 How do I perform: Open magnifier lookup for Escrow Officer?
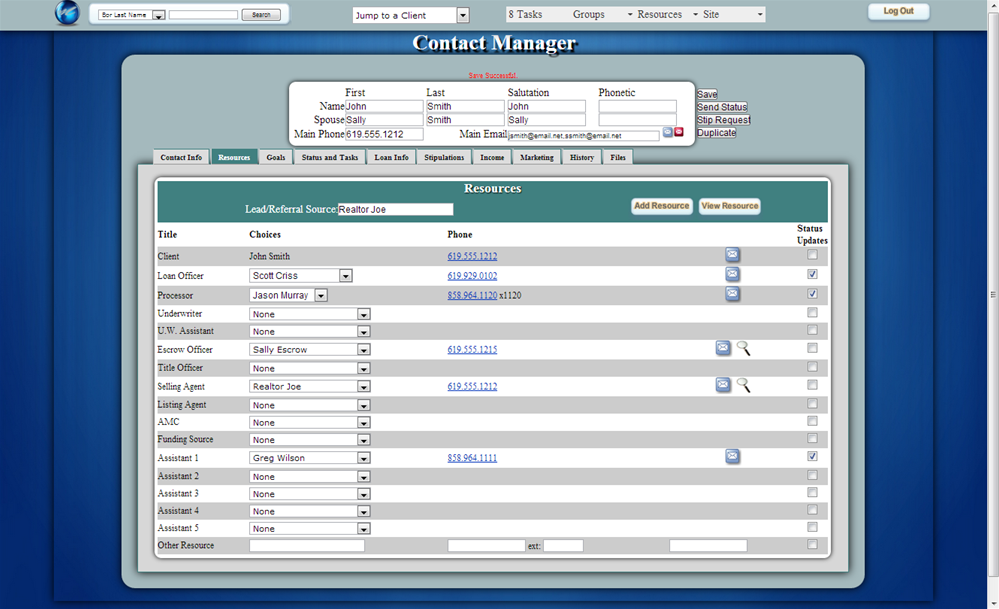(x=743, y=348)
